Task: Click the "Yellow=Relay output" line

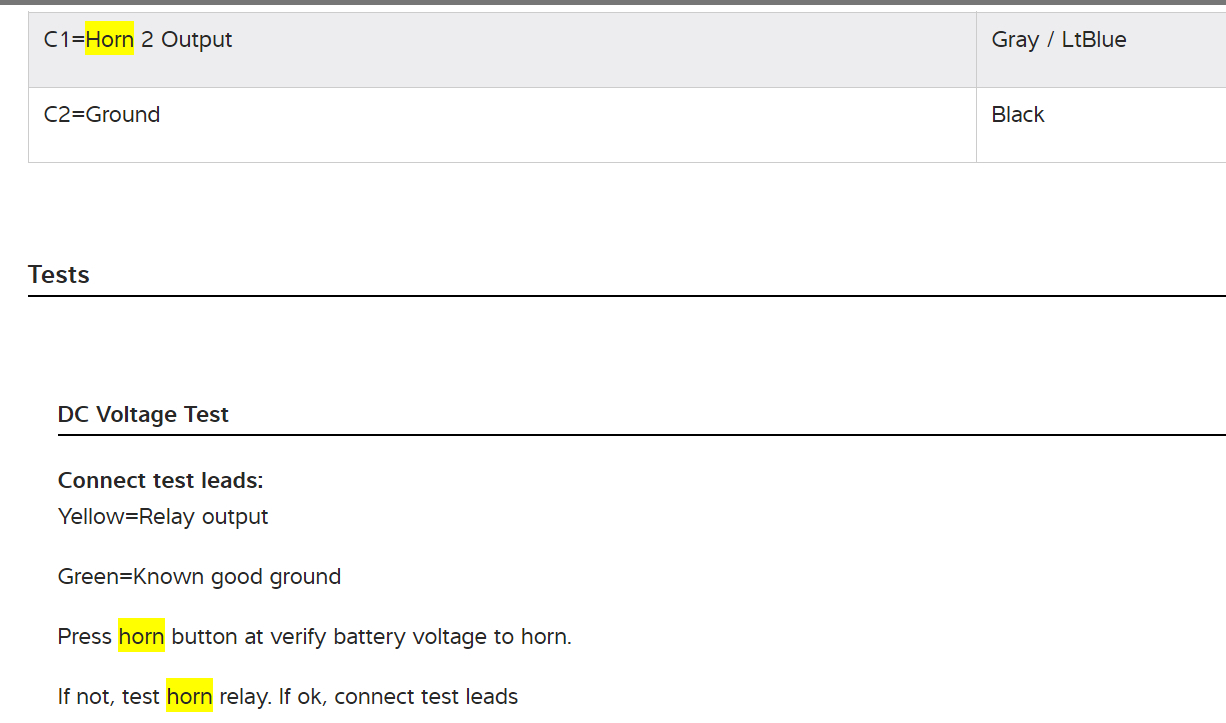Action: coord(163,517)
